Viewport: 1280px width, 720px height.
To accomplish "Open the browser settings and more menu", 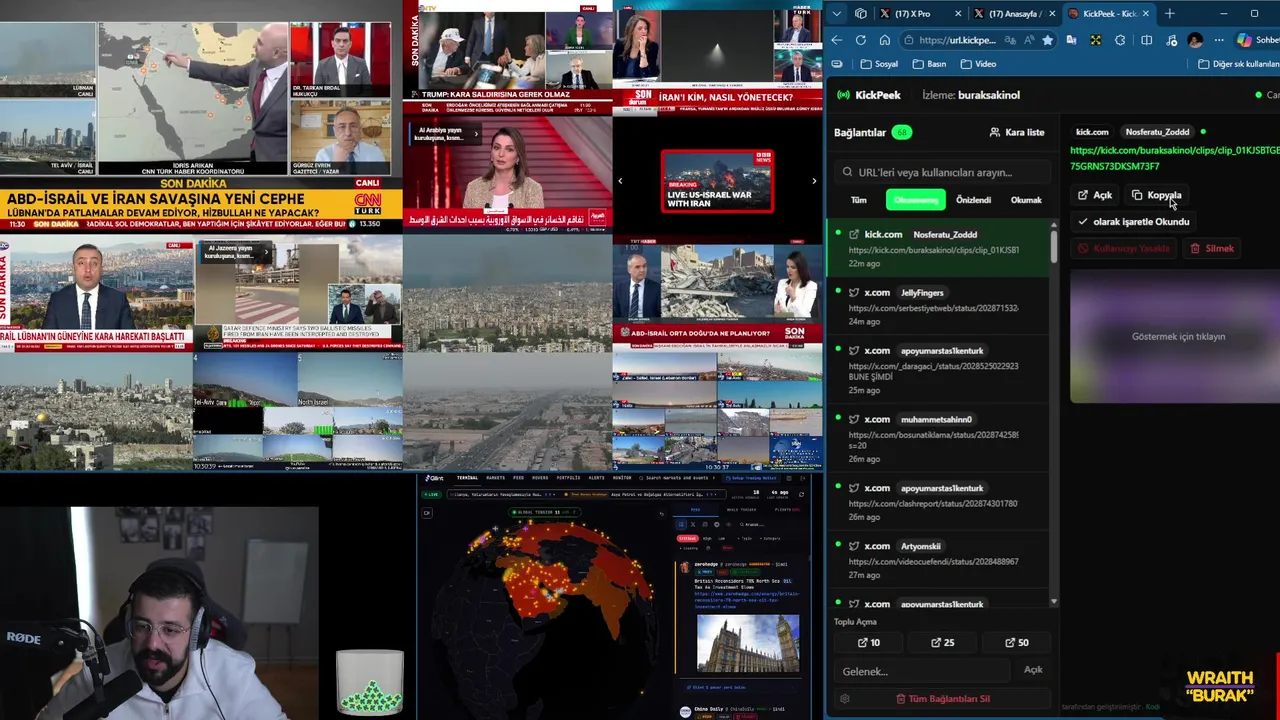I will click(x=1219, y=40).
